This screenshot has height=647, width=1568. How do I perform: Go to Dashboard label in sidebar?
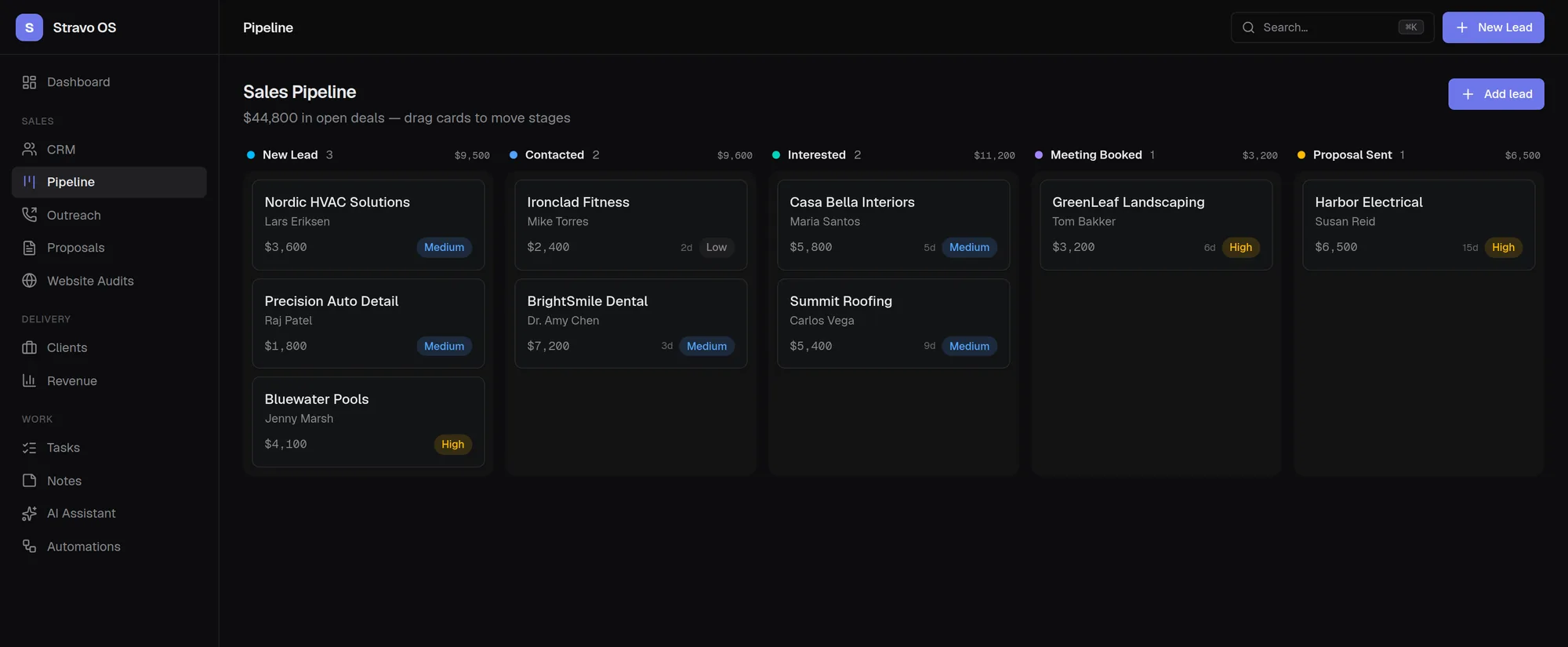coord(78,82)
